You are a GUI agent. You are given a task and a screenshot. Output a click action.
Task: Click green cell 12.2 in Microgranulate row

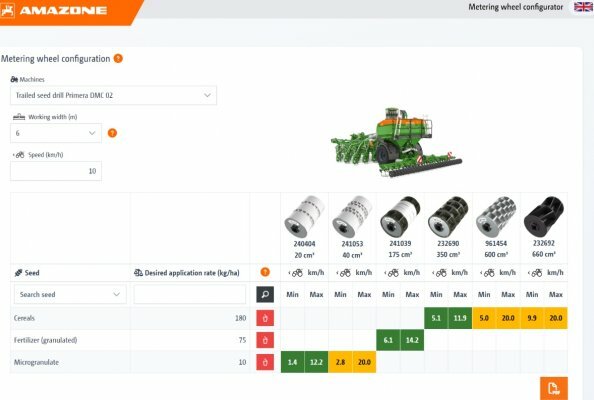point(316,362)
